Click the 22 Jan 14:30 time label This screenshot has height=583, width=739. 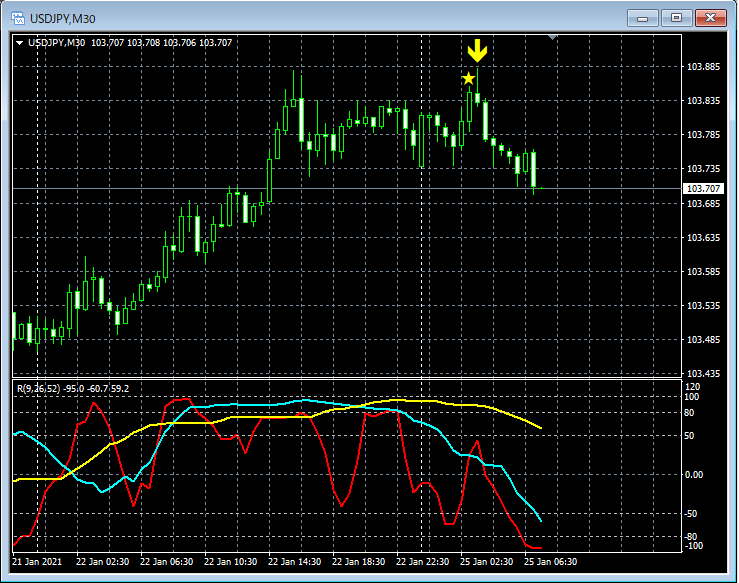coord(295,562)
